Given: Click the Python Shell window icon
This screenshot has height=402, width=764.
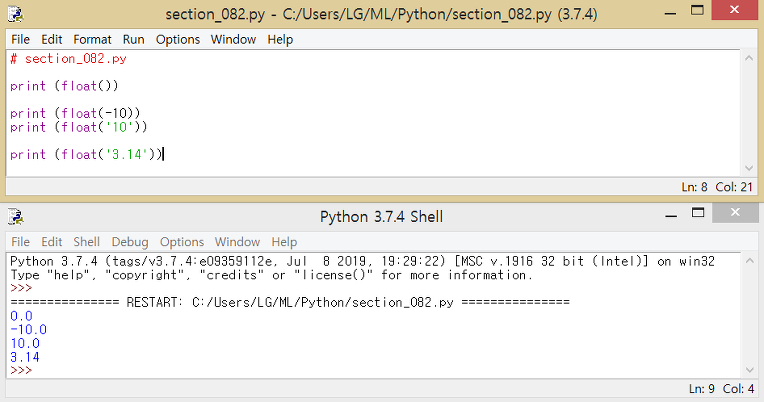Looking at the screenshot, I should coord(16,216).
